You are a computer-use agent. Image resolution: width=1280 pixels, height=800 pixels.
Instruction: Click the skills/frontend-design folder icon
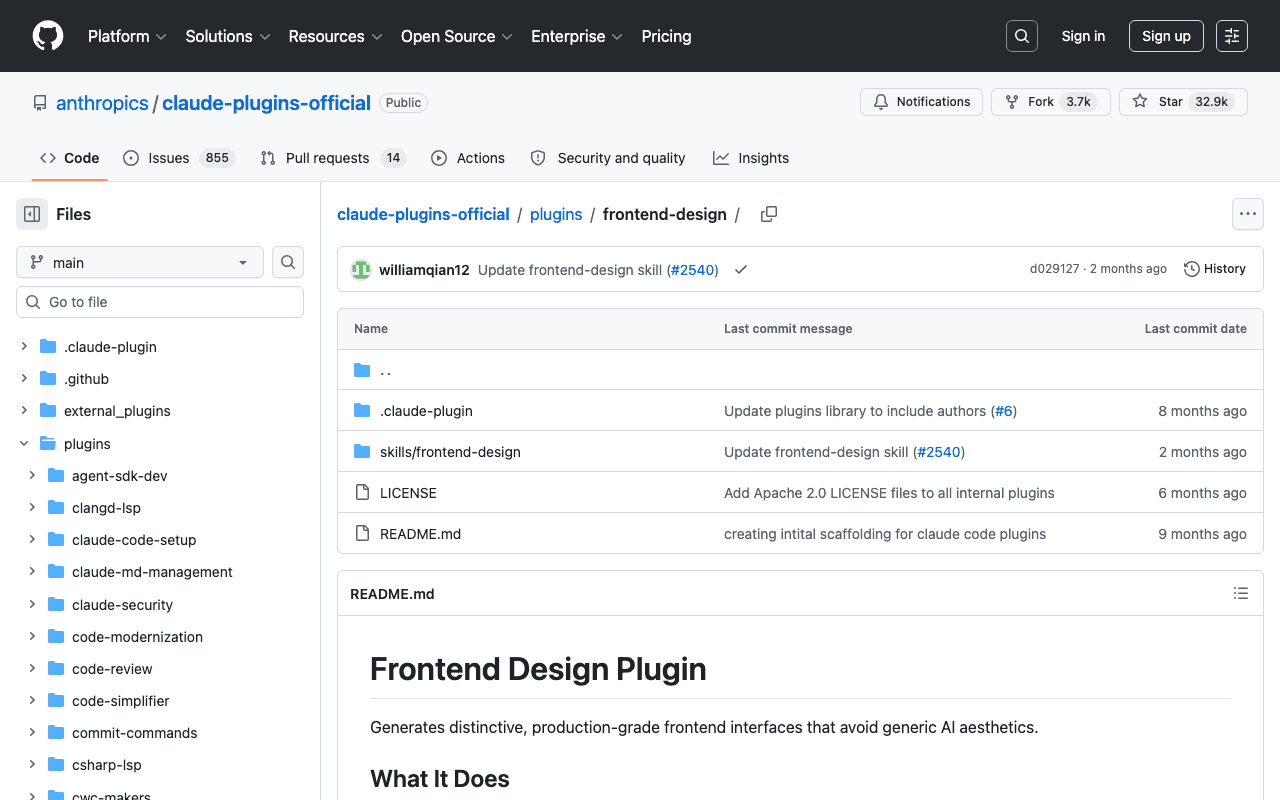tap(362, 451)
